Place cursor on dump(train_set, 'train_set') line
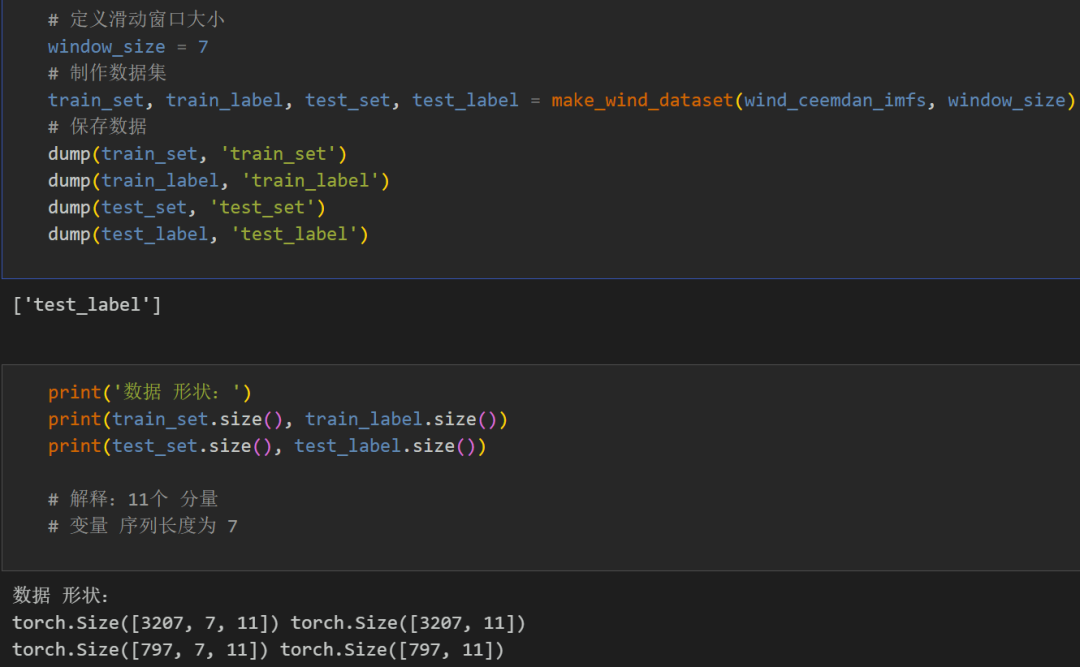The image size is (1080, 667). [x=197, y=154]
